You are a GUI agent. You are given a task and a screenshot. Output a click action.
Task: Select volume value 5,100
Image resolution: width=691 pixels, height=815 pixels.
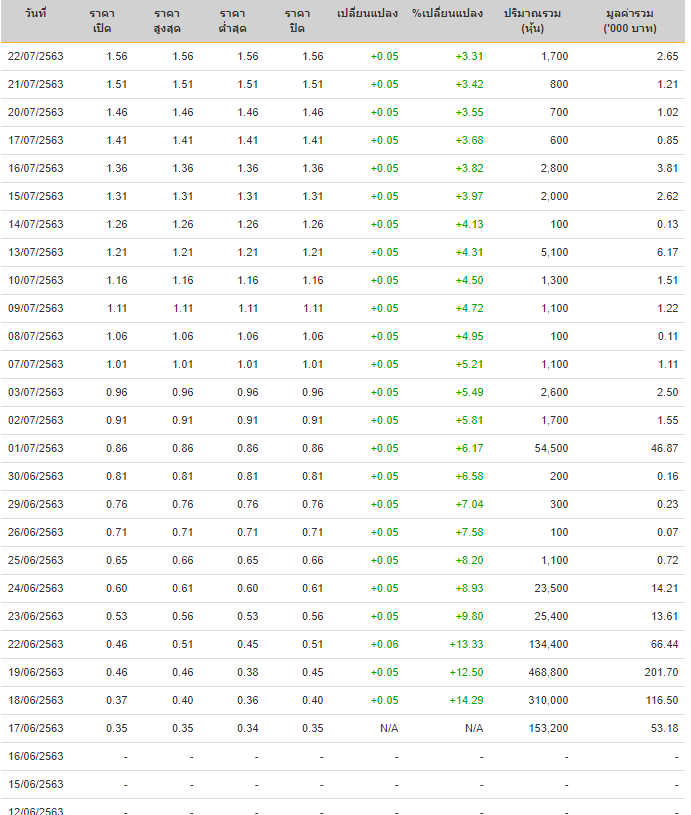554,253
